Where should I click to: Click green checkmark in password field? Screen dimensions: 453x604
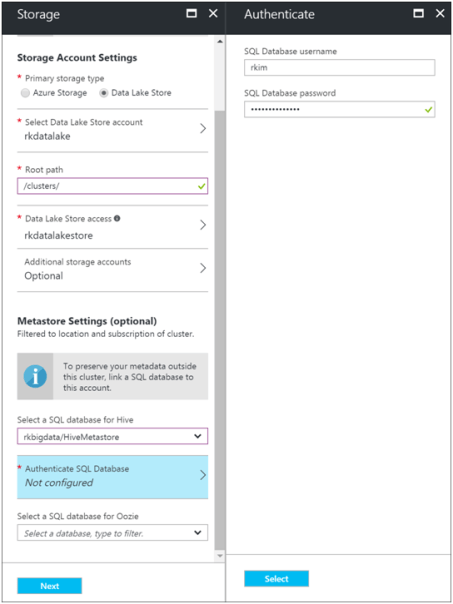point(429,110)
